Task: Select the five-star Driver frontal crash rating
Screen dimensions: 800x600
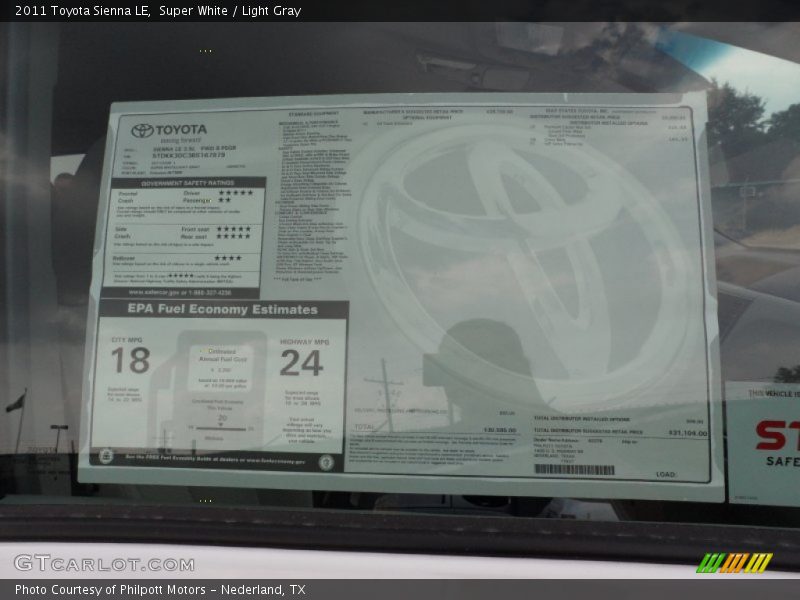Action: pos(237,192)
